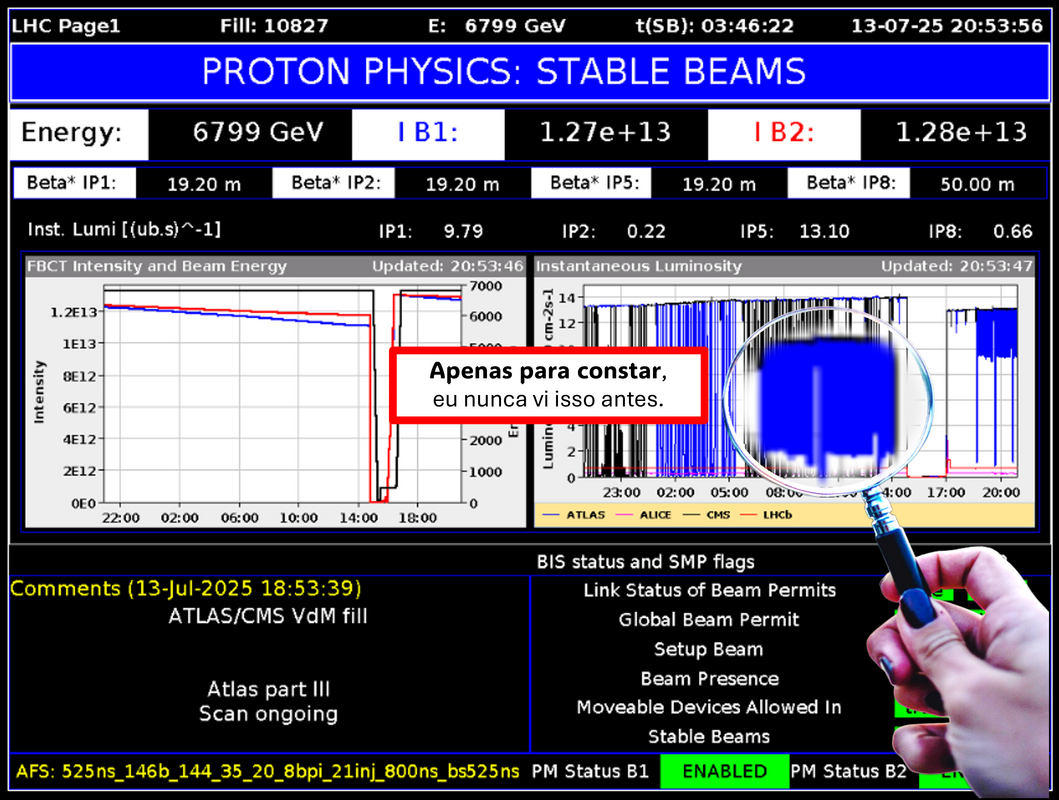
Task: Click the PROTON PHYSICS: STABLE BEAMS banner
Action: pos(503,72)
